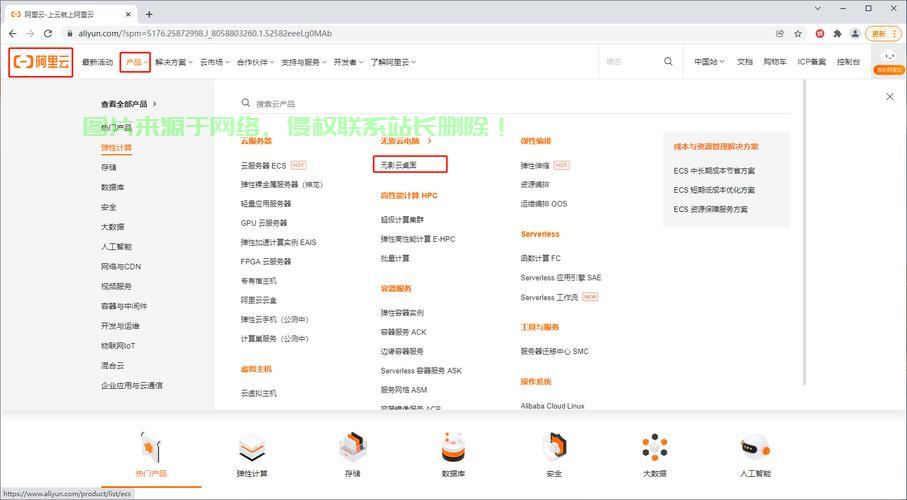Viewport: 907px width, 500px height.
Task: Expand the 了解阿里云 menu
Action: (393, 62)
